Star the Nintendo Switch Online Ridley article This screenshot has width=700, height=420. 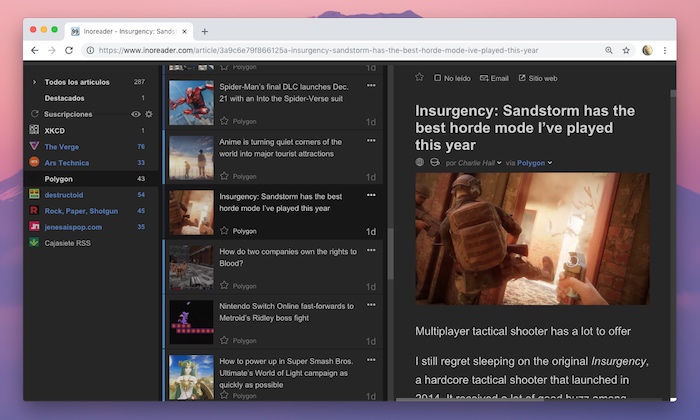point(224,341)
